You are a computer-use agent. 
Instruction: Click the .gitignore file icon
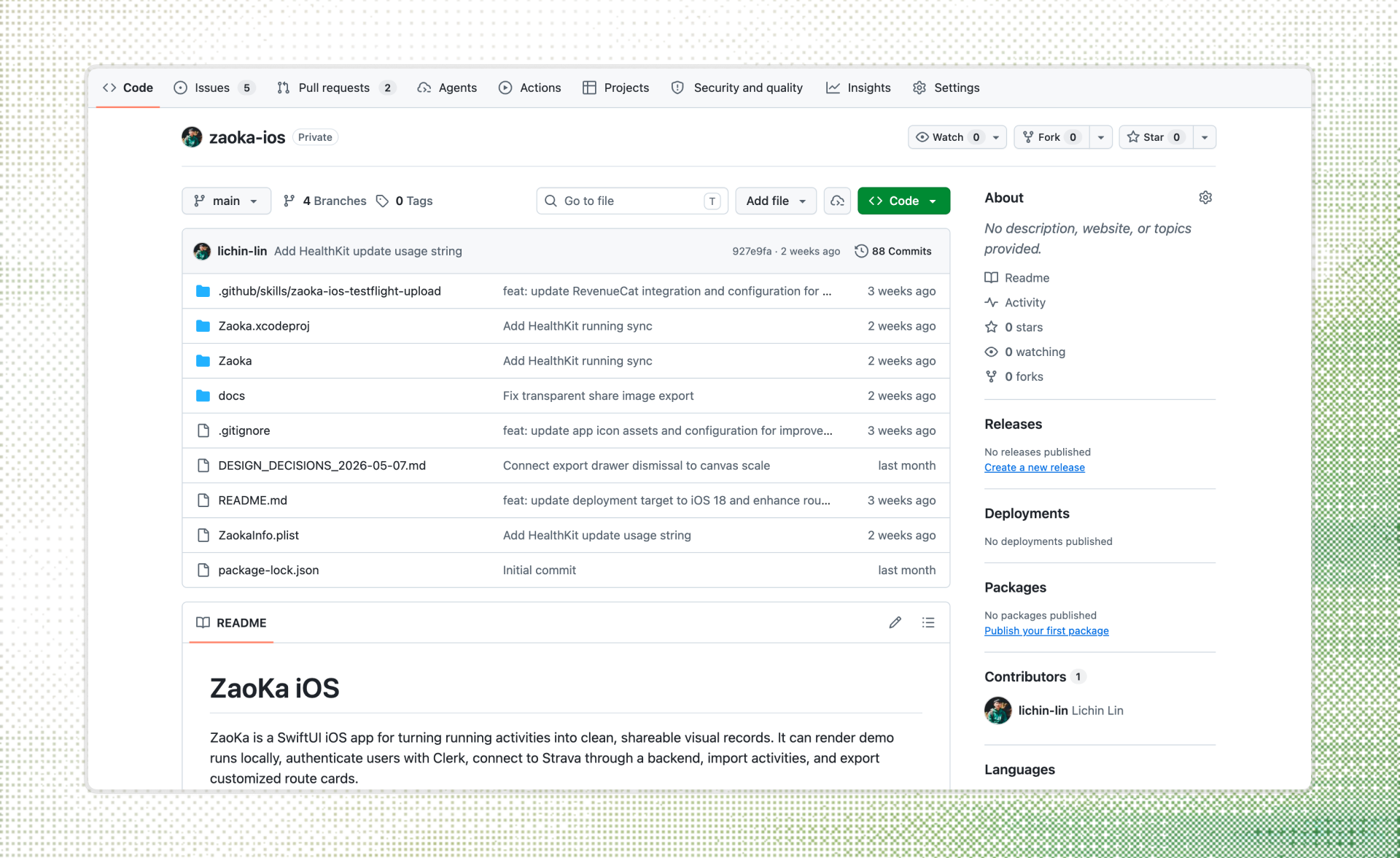203,430
